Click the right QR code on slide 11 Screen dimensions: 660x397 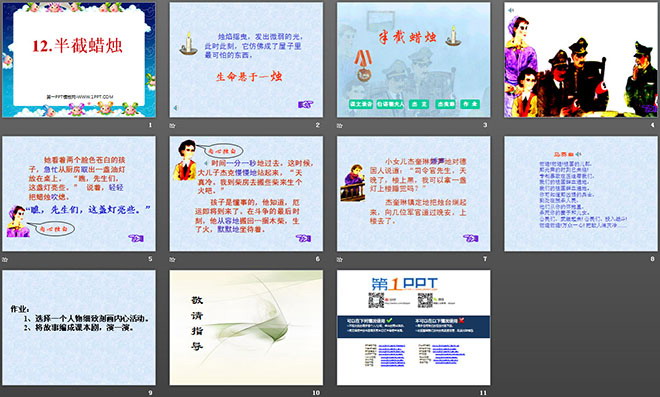(x=425, y=300)
